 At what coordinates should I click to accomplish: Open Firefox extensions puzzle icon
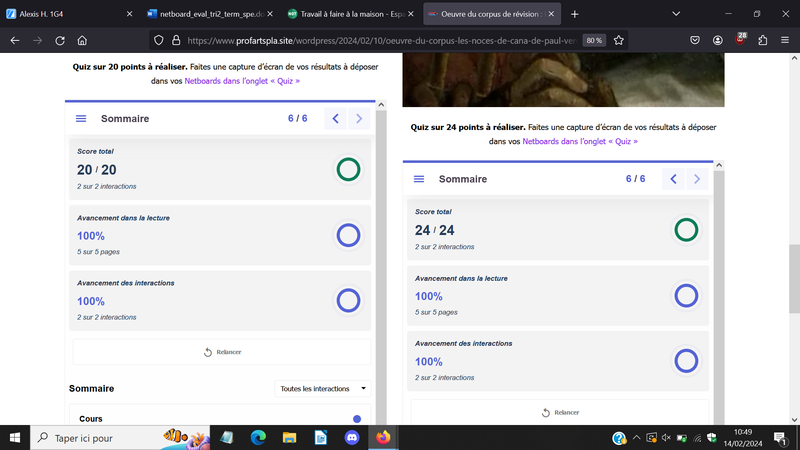point(763,40)
